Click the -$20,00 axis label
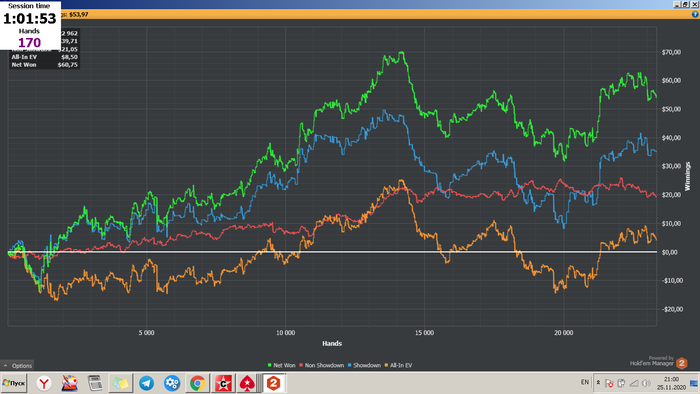700x394 pixels. 672,309
